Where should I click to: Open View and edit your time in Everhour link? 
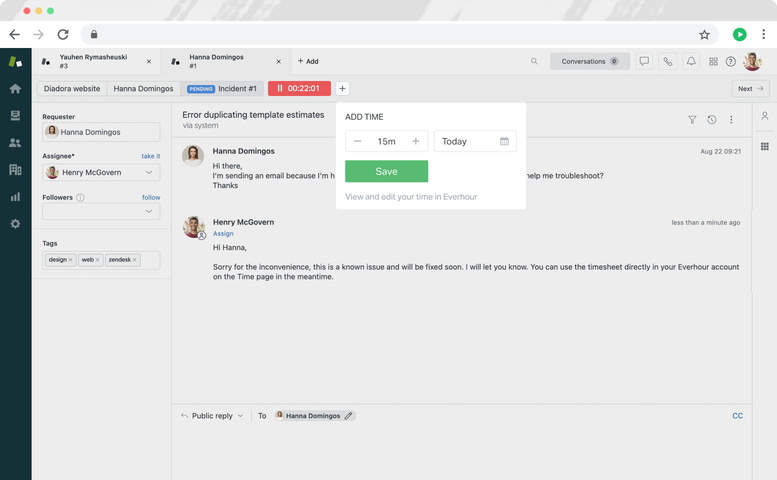(411, 197)
